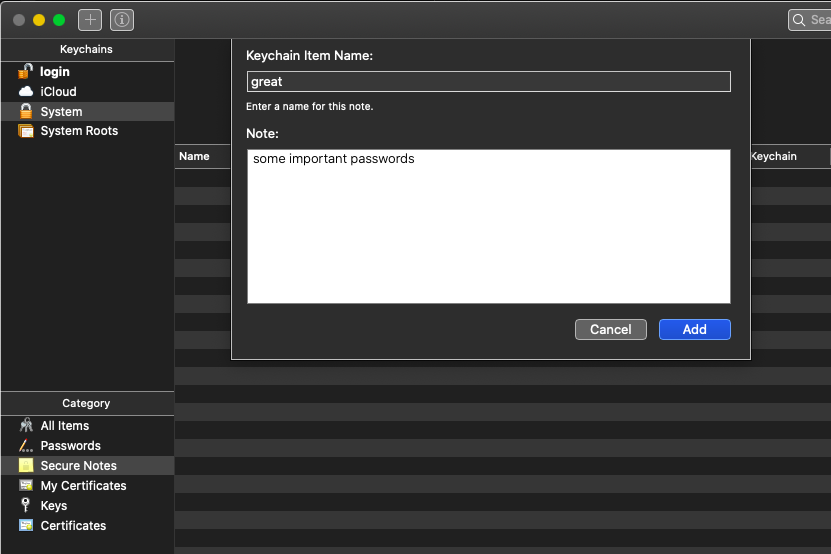Show the Certificates category
The width and height of the screenshot is (831, 554).
87,525
